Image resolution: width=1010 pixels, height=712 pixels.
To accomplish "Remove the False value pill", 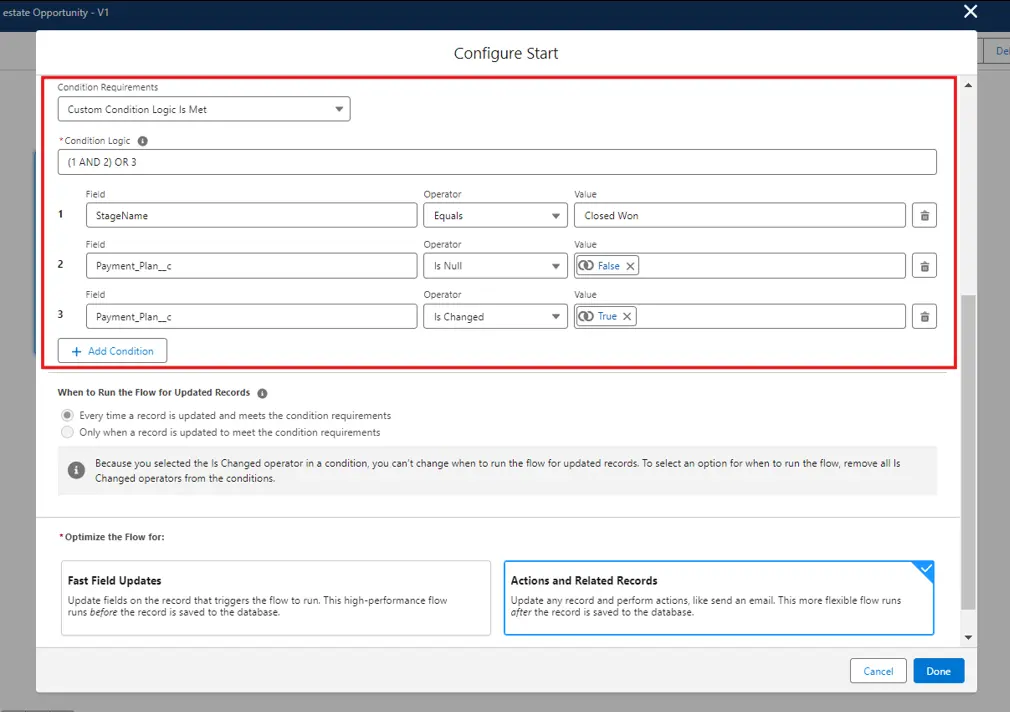I will pyautogui.click(x=630, y=266).
